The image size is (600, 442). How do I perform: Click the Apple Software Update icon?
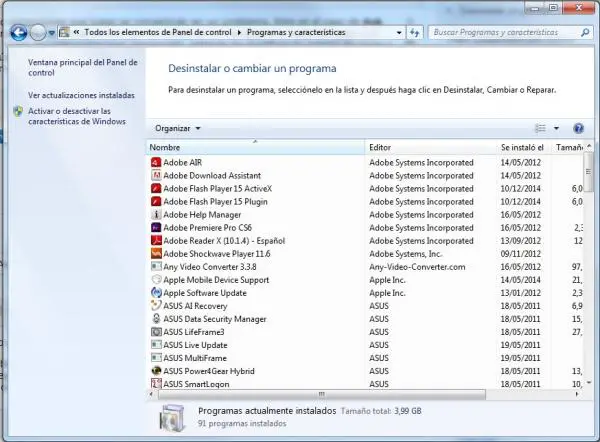click(156, 292)
